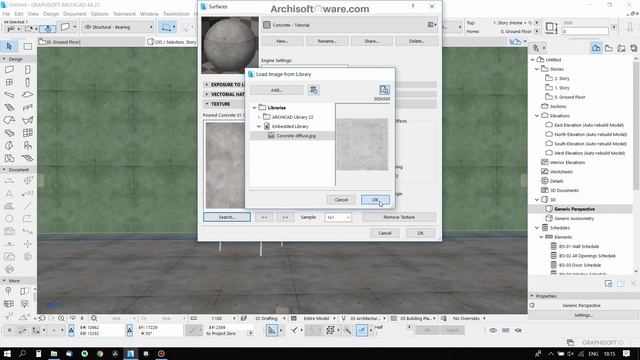Open the Document menu
640x360 pixels.
pos(75,14)
